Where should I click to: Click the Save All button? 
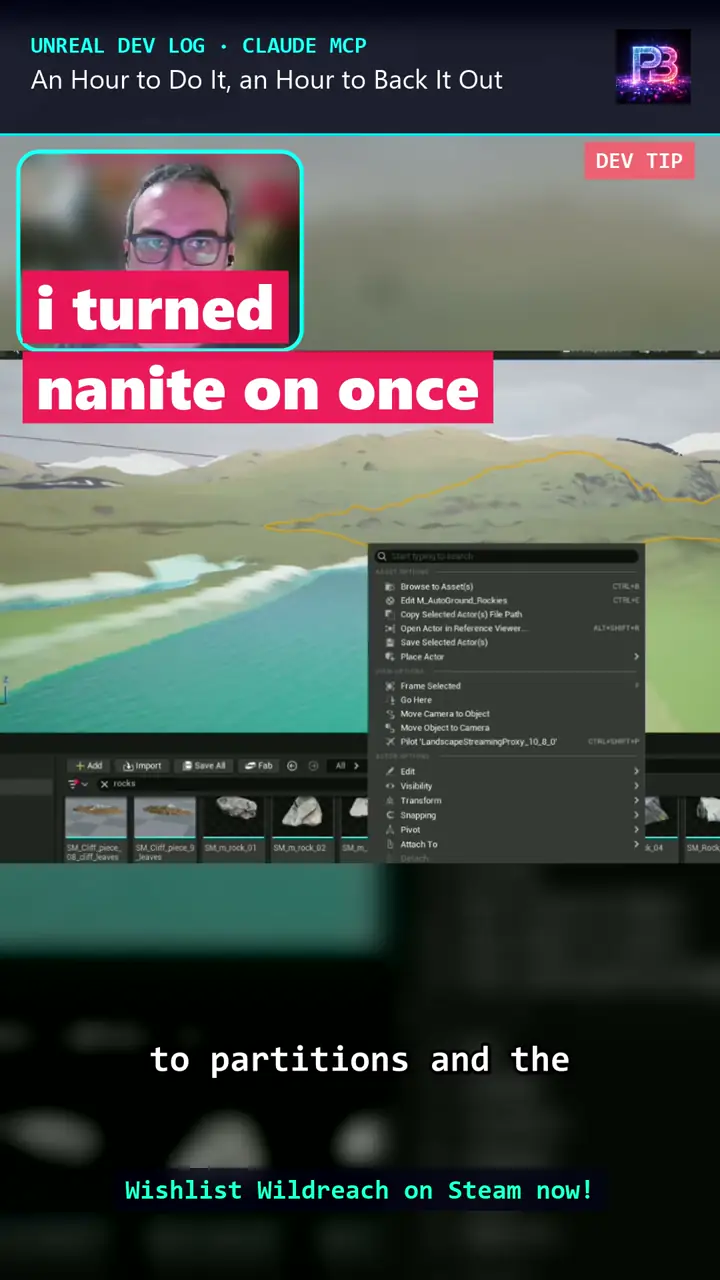coord(205,766)
